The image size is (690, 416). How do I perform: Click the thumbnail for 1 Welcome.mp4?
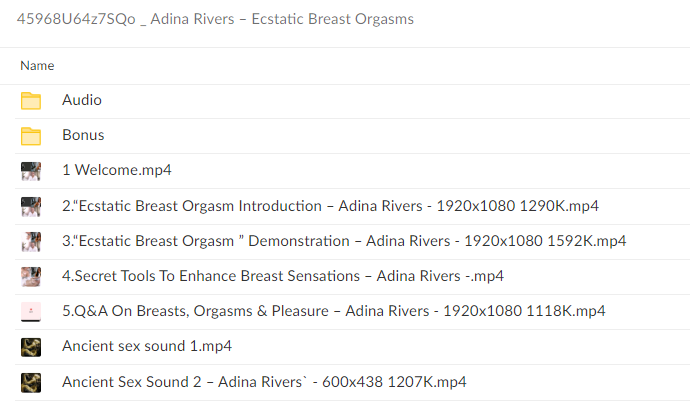(x=31, y=170)
